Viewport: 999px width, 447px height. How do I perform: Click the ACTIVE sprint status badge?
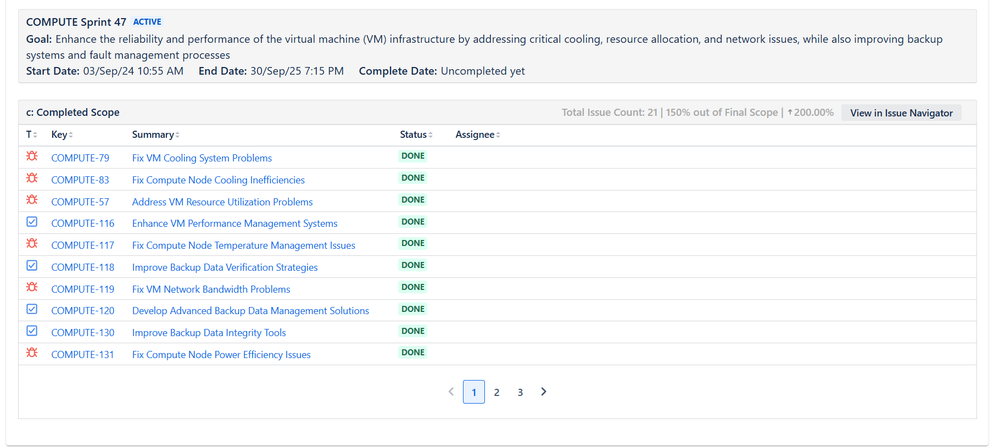[147, 22]
